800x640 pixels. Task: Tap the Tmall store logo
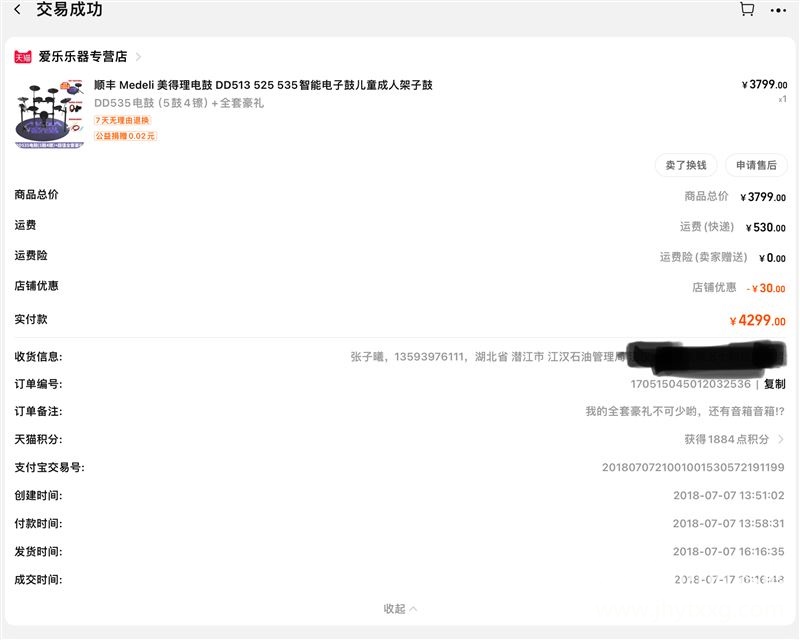22,57
